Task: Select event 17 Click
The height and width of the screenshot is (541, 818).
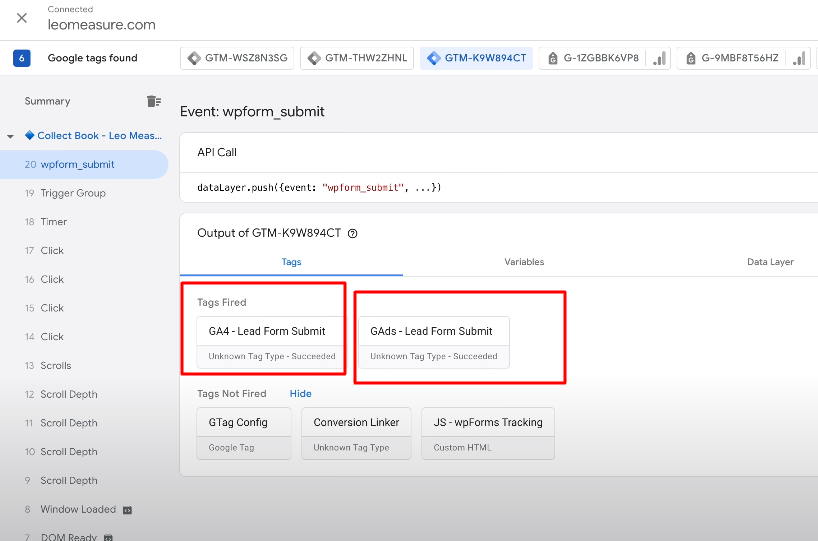Action: 83,250
